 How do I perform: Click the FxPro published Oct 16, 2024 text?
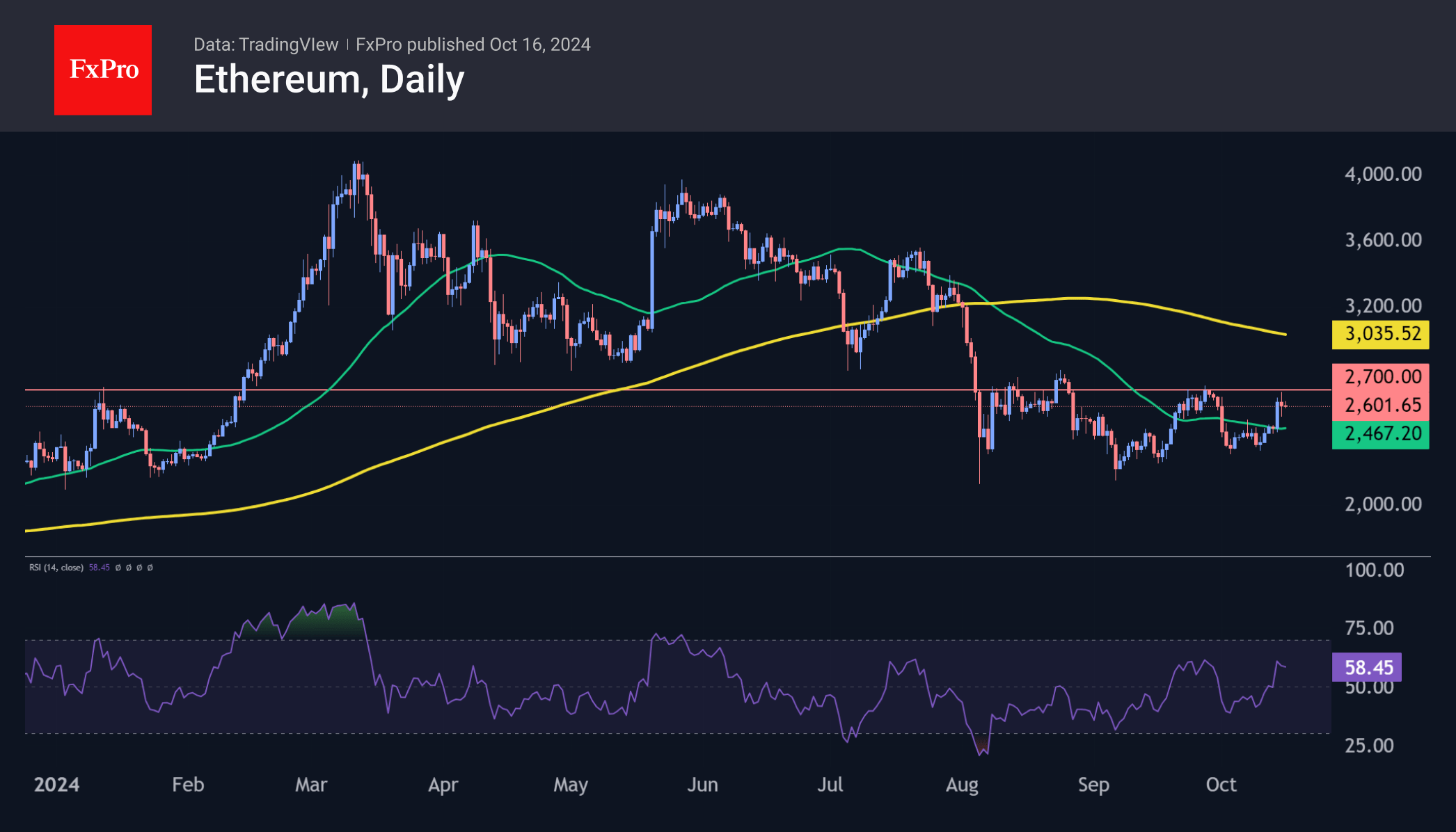473,45
